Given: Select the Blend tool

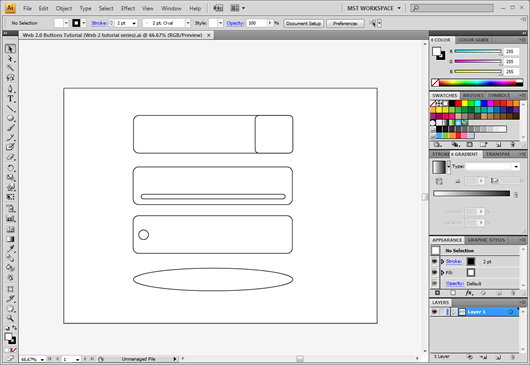Looking at the screenshot, I should (x=10, y=259).
